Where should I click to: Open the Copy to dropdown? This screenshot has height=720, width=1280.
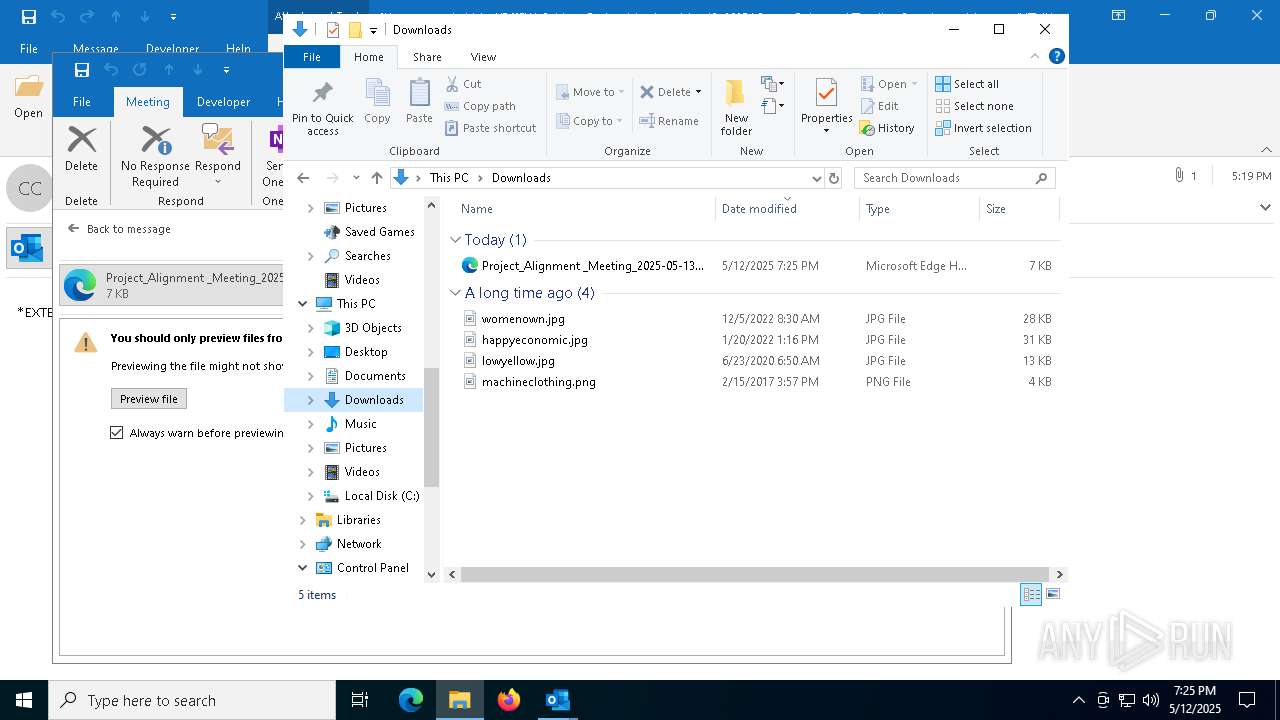tap(590, 121)
